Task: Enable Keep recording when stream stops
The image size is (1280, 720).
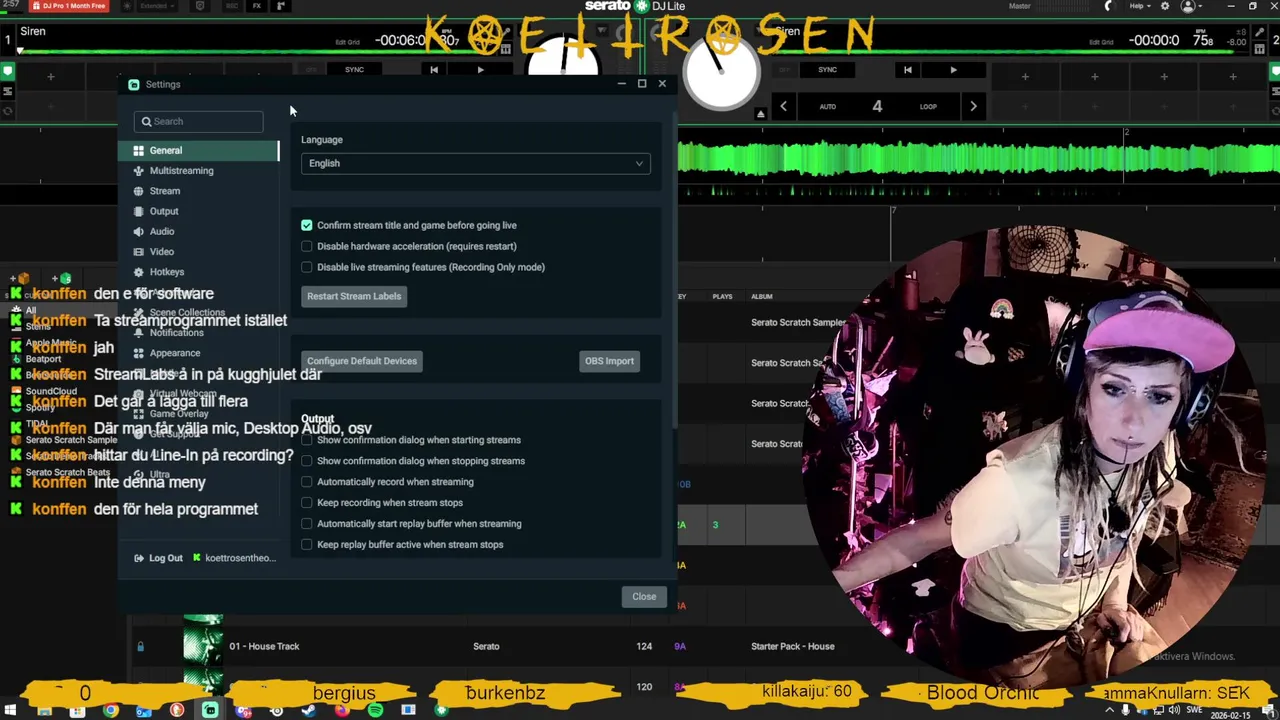Action: [307, 503]
